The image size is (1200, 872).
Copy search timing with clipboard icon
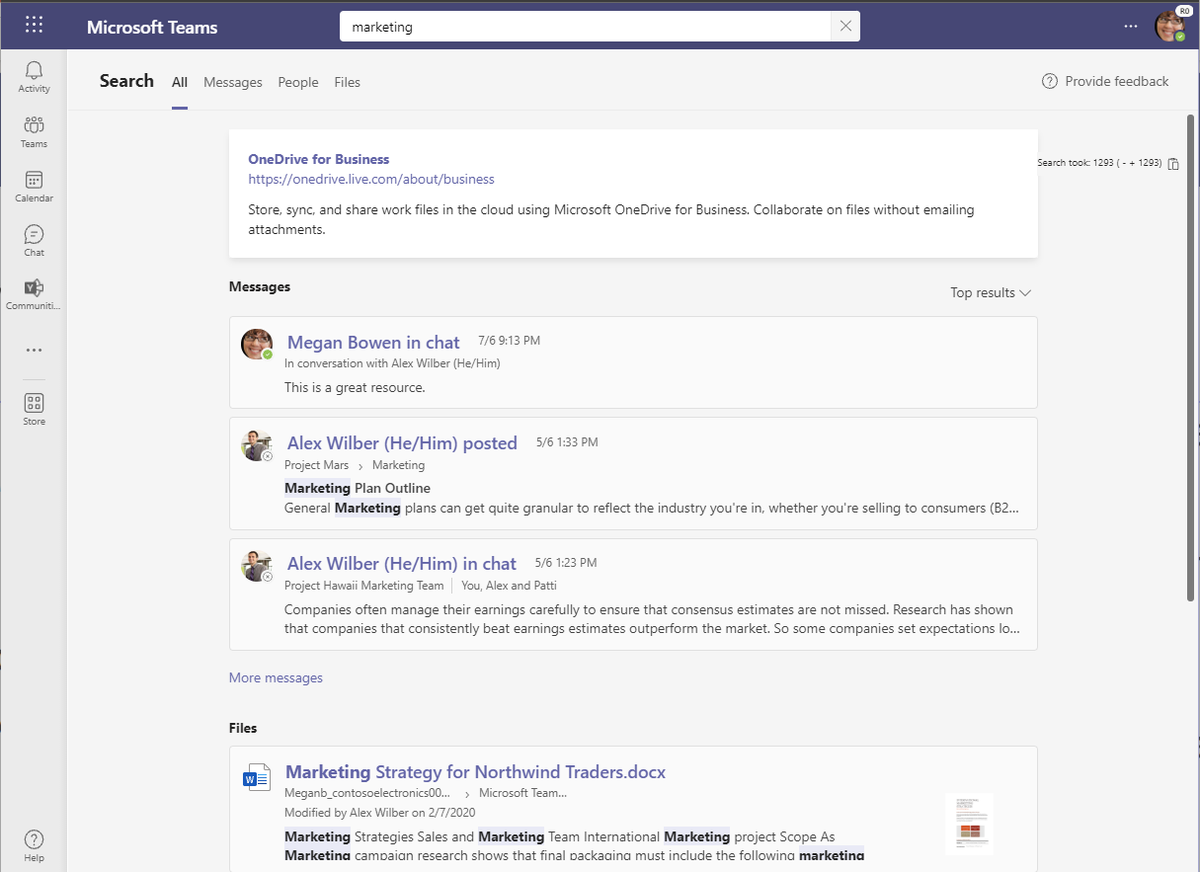pos(1174,163)
